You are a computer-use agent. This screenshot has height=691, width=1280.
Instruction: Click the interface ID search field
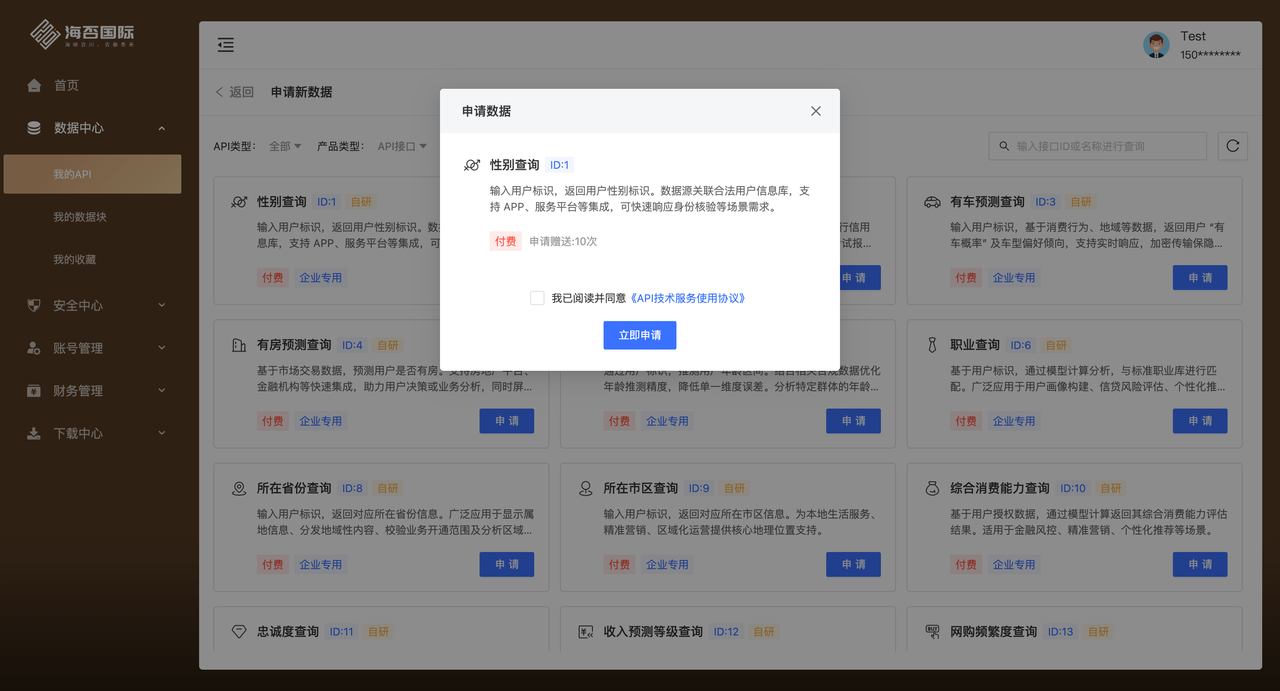click(x=1097, y=146)
